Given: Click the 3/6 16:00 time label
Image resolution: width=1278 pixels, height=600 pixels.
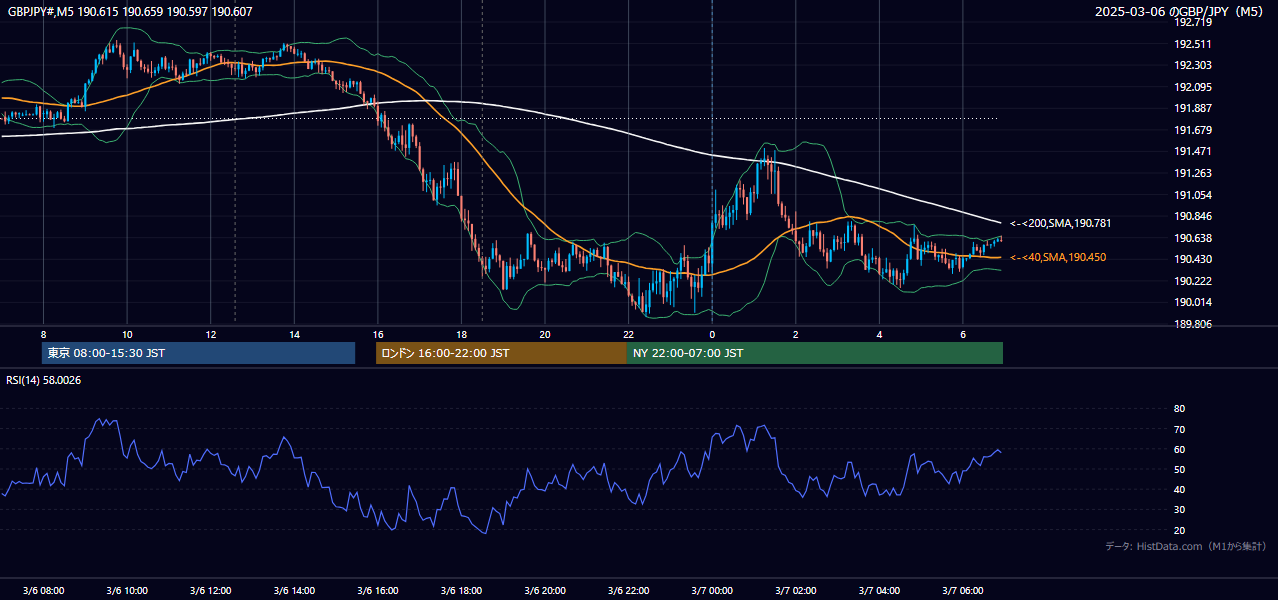Looking at the screenshot, I should click(x=377, y=590).
